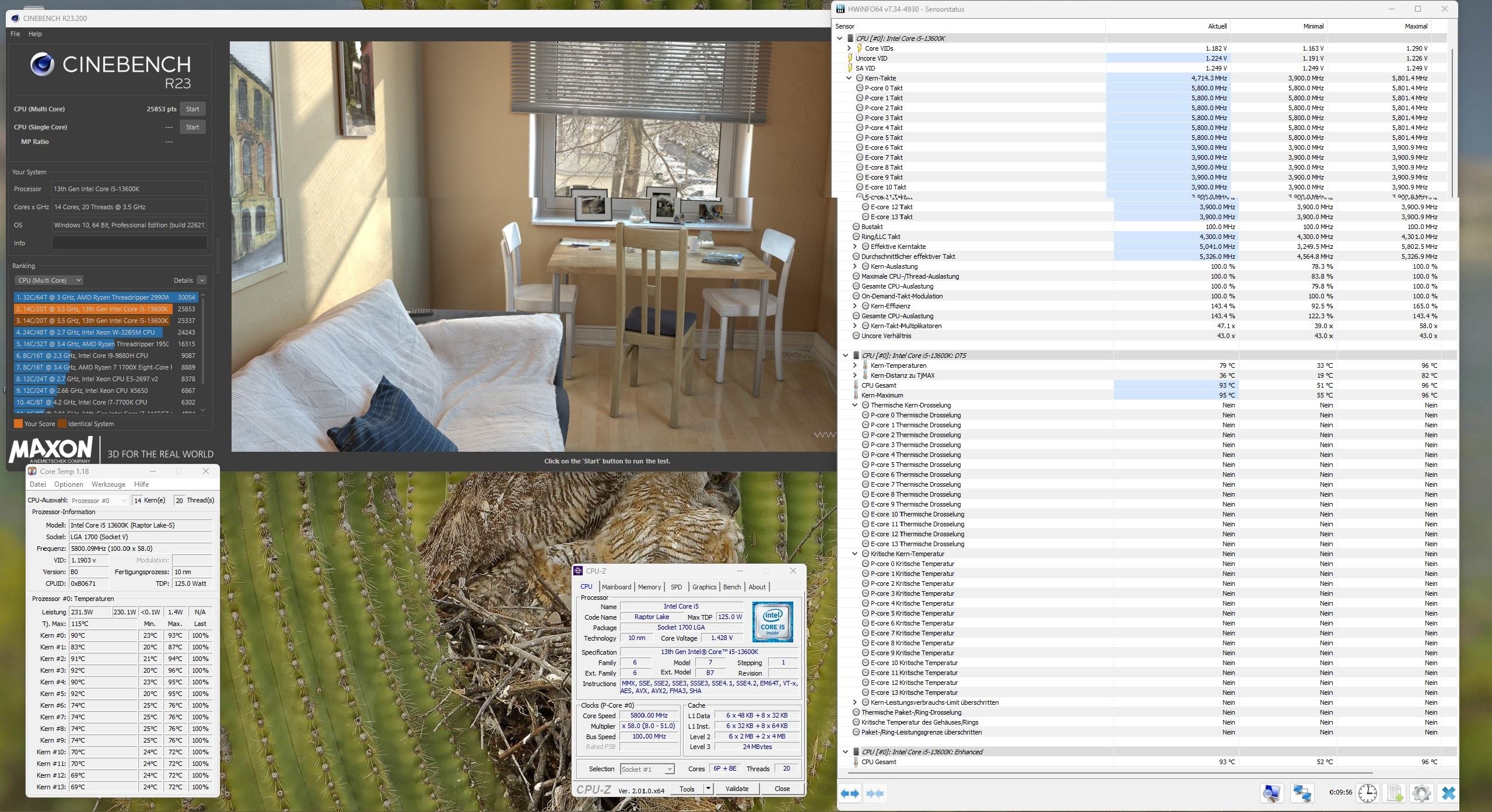
Task: Start logging with the document plus icon
Action: coord(1395,793)
